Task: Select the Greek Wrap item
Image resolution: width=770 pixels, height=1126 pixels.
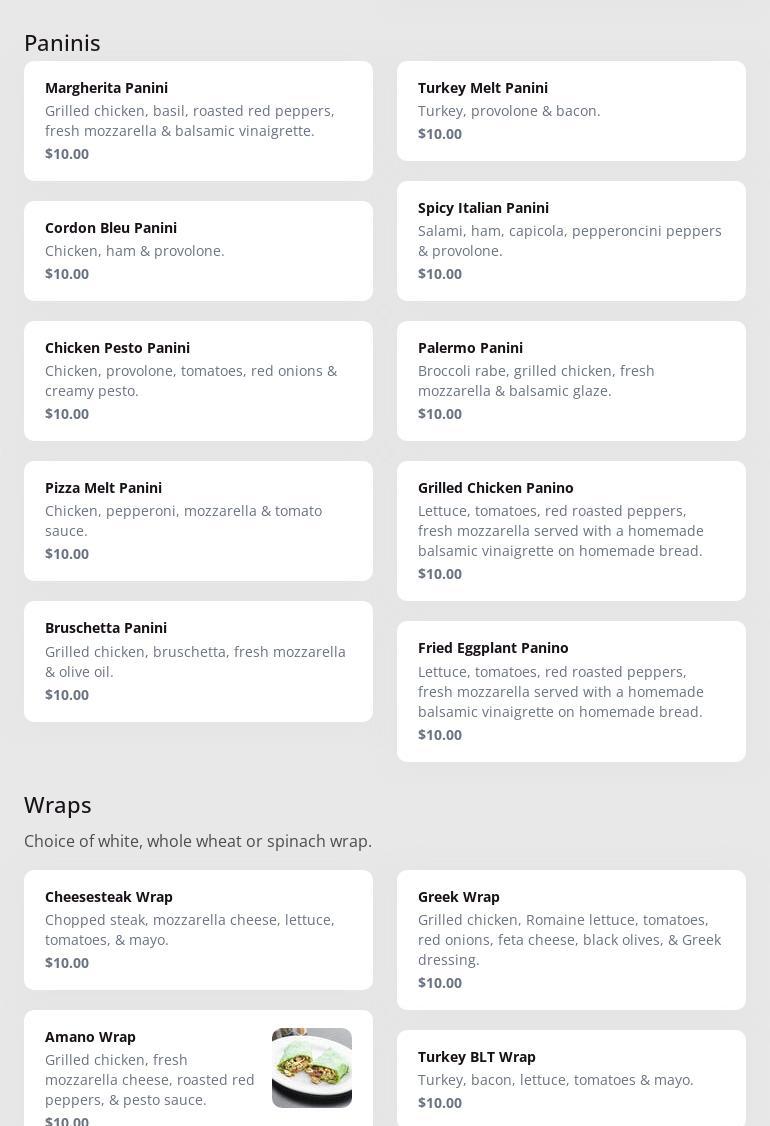Action: (571, 939)
